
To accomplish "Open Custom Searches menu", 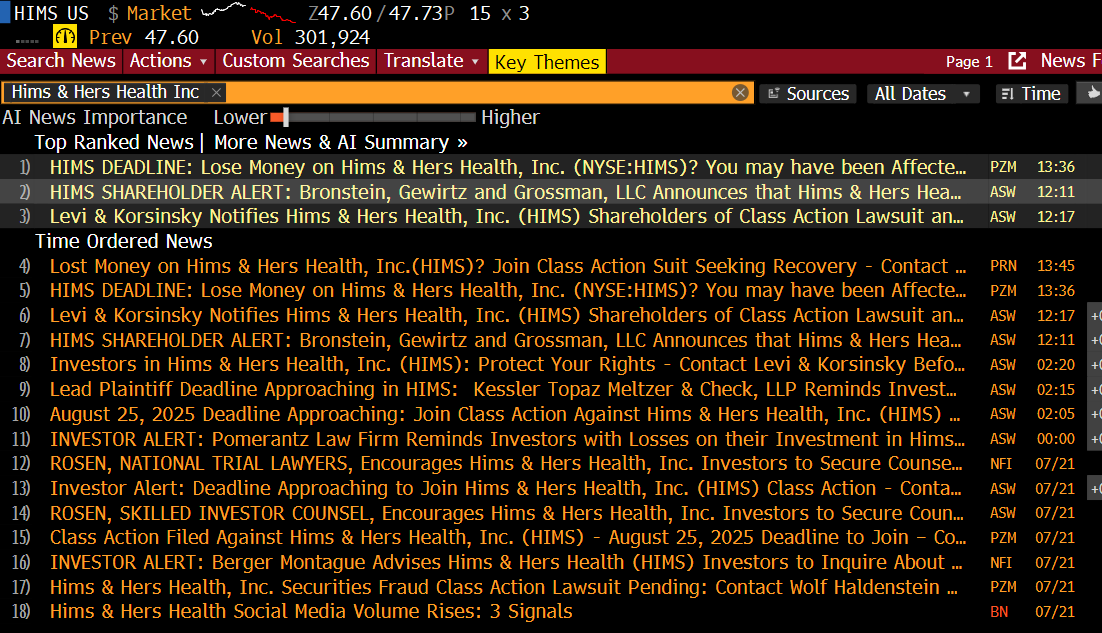I will click(296, 61).
